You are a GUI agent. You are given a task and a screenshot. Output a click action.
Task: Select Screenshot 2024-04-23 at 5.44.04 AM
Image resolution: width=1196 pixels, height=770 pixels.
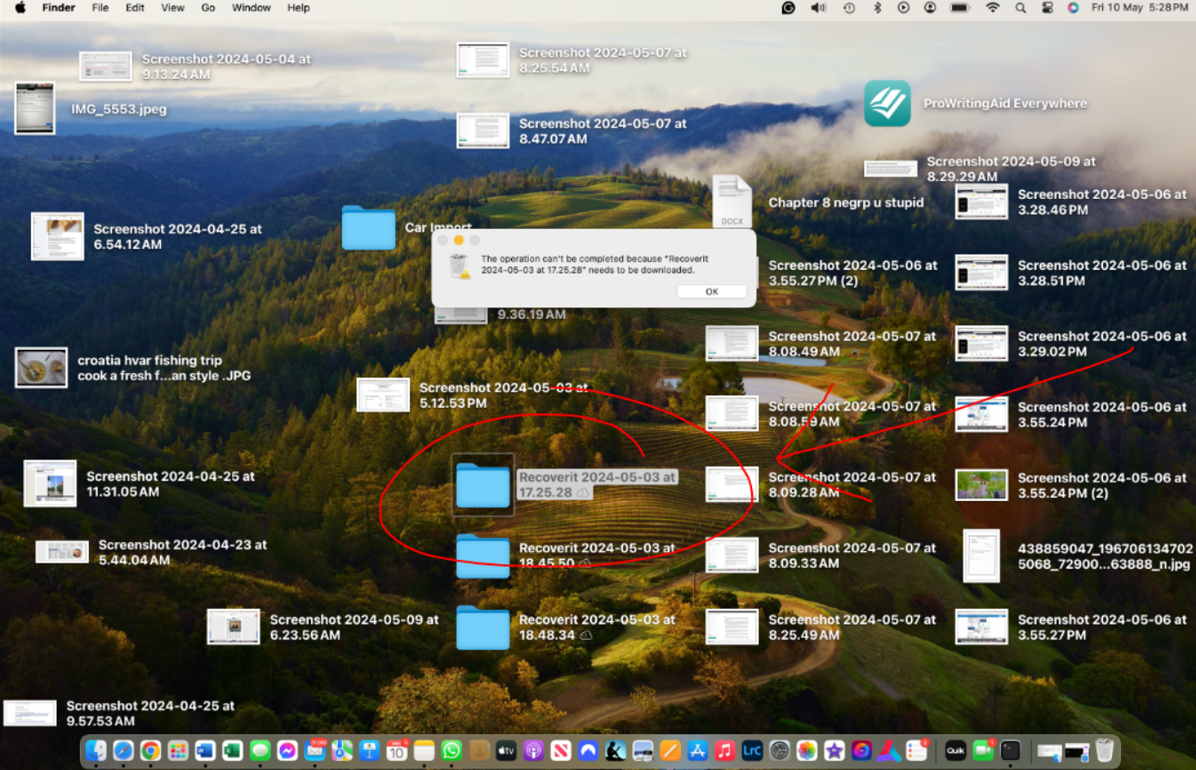tap(62, 552)
